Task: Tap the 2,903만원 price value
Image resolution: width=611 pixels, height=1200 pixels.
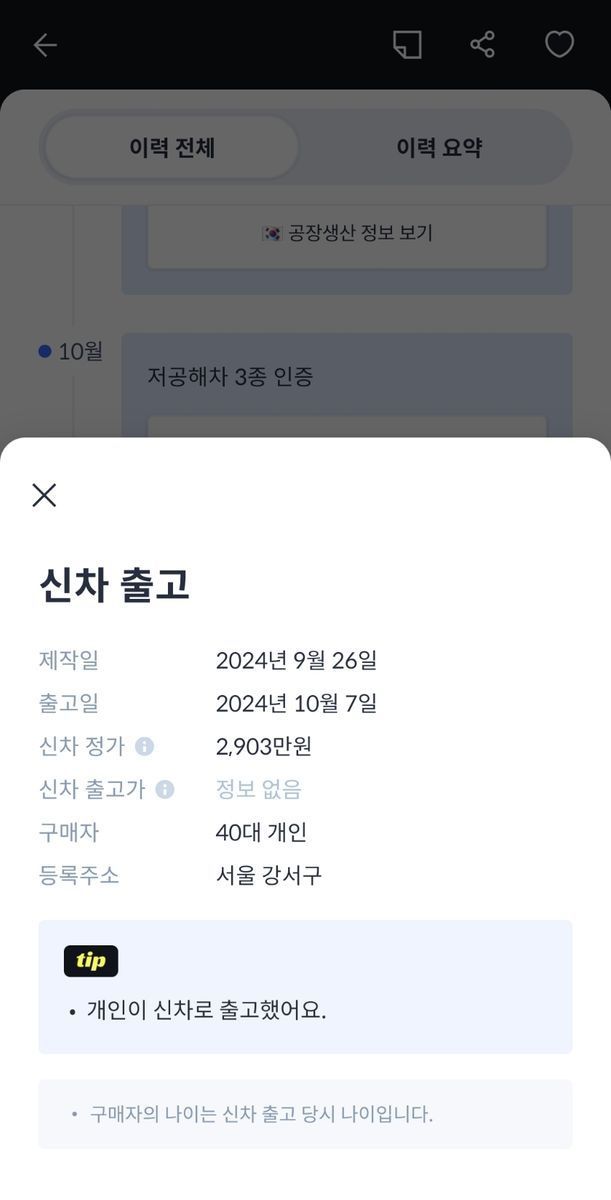Action: click(264, 747)
